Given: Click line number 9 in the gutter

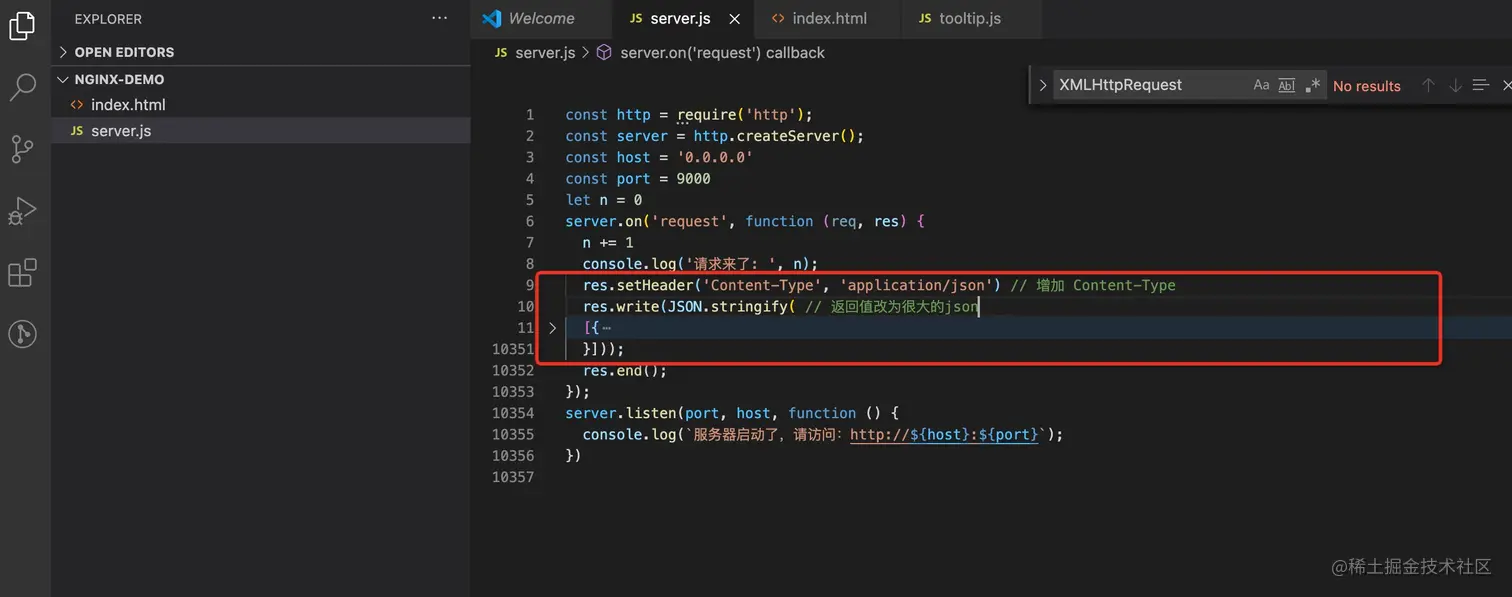Looking at the screenshot, I should (530, 285).
